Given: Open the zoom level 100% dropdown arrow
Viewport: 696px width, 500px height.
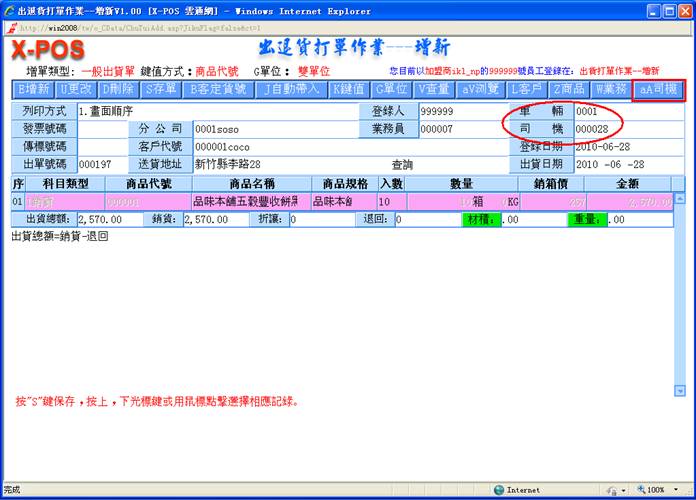Looking at the screenshot, I should pos(675,490).
